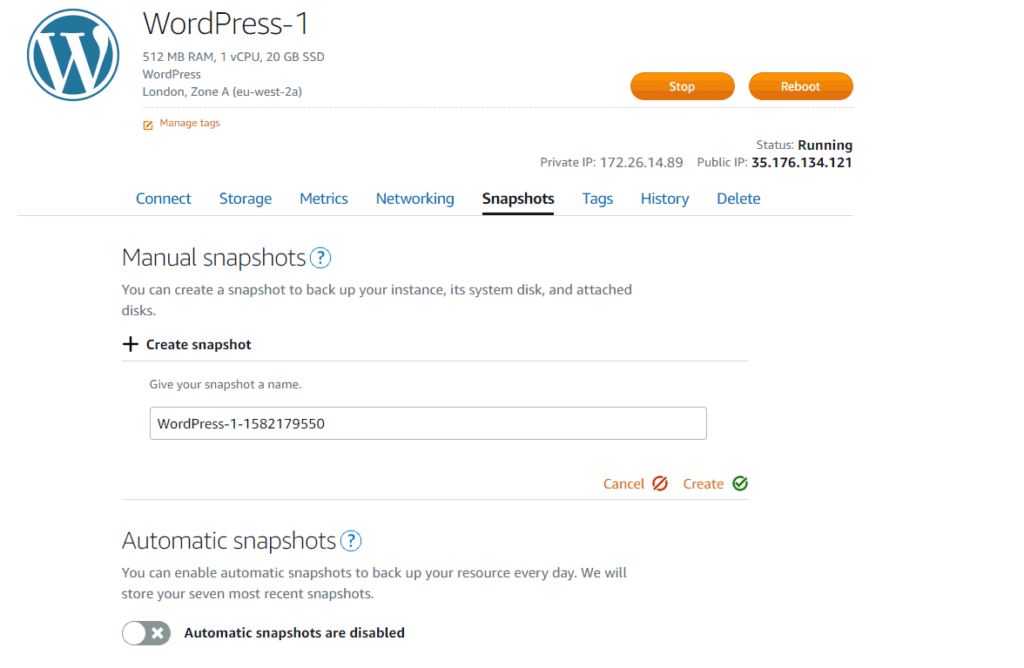Image resolution: width=1024 pixels, height=668 pixels.
Task: Click the green Create checkmark icon
Action: [739, 483]
